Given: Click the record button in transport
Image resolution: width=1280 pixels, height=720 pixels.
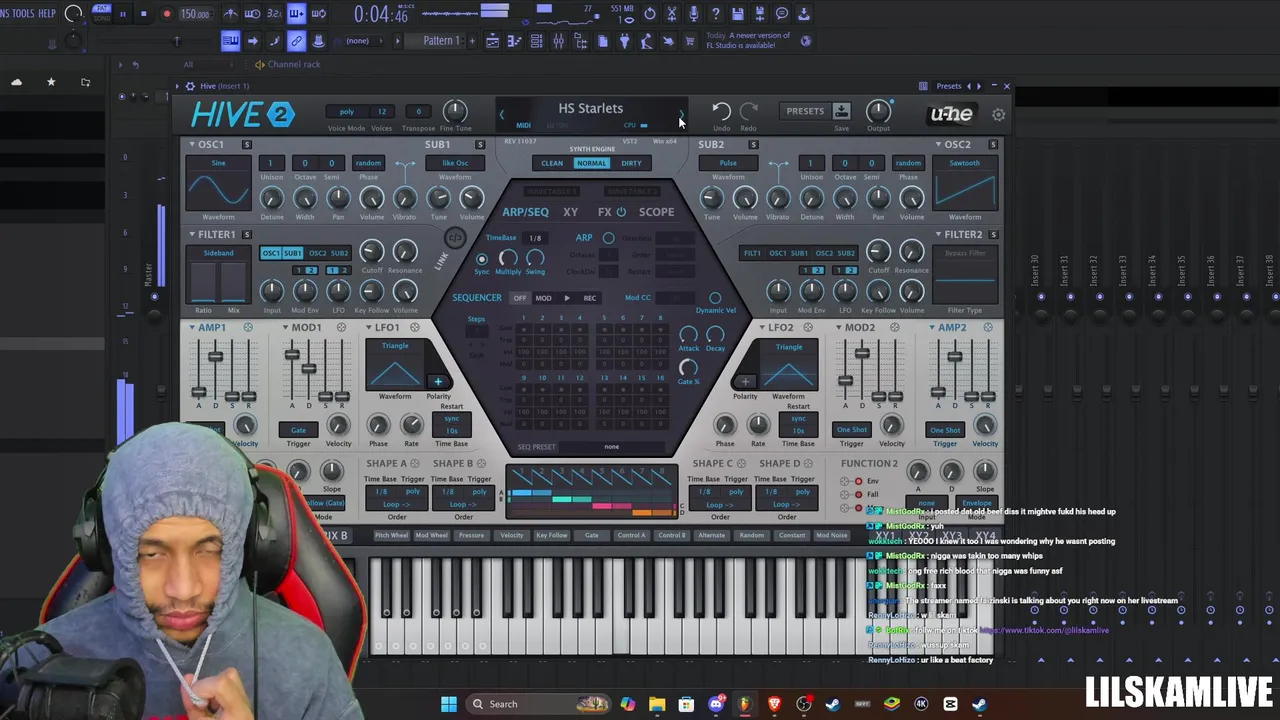Looking at the screenshot, I should (x=166, y=14).
